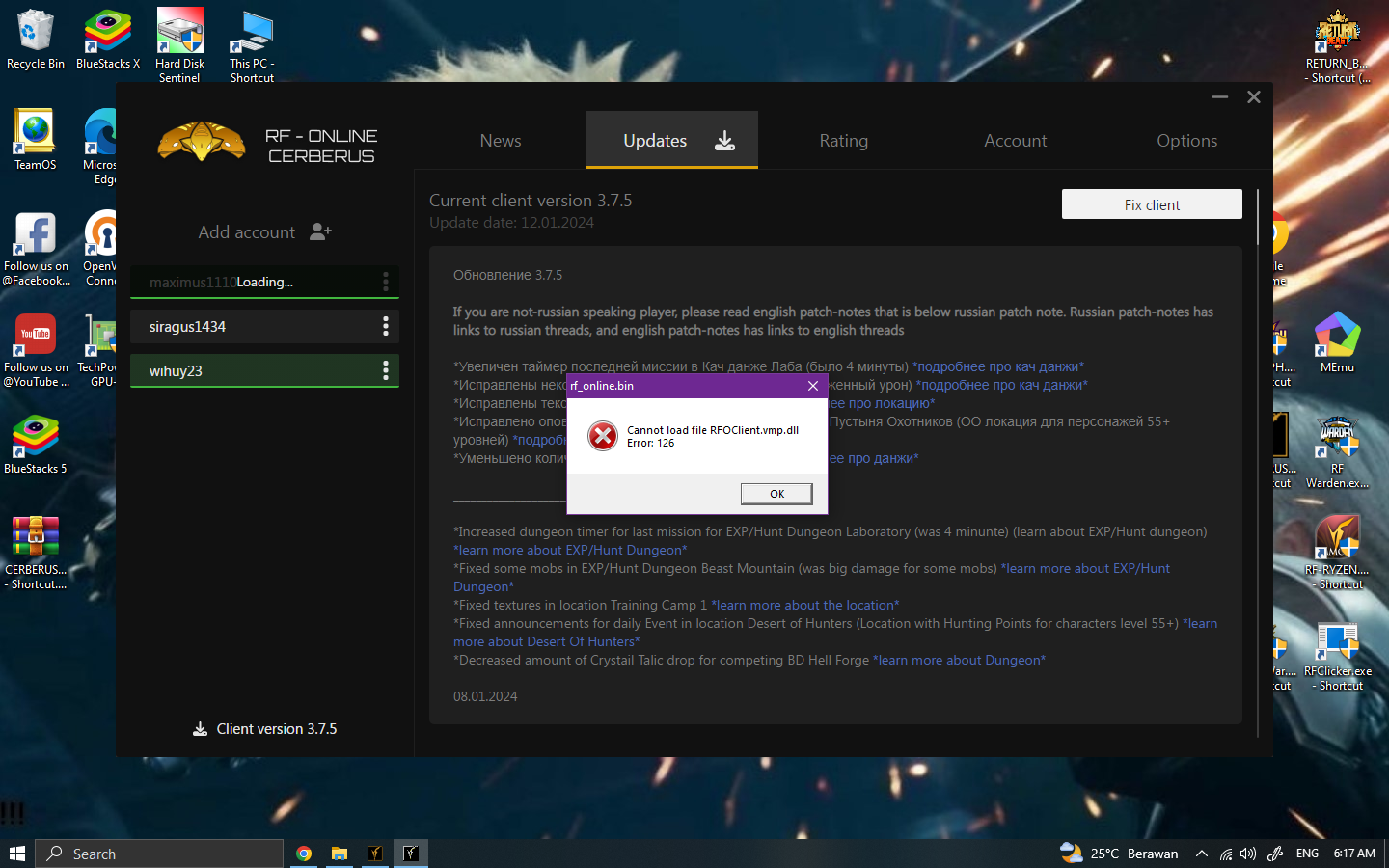The width and height of the screenshot is (1389, 868).
Task: Open RF-RYZEN shortcut icon
Action: [x=1337, y=552]
